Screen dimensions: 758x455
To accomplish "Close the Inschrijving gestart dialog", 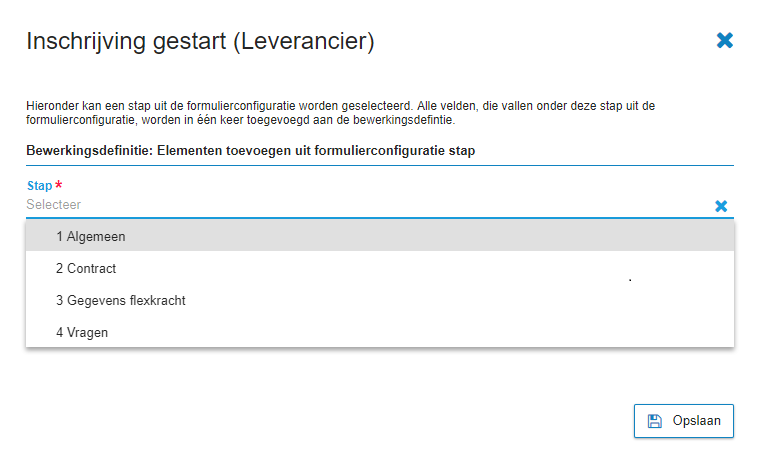I will [725, 40].
